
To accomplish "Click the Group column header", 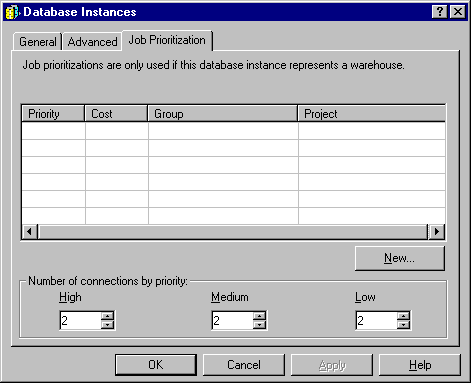I will 222,114.
